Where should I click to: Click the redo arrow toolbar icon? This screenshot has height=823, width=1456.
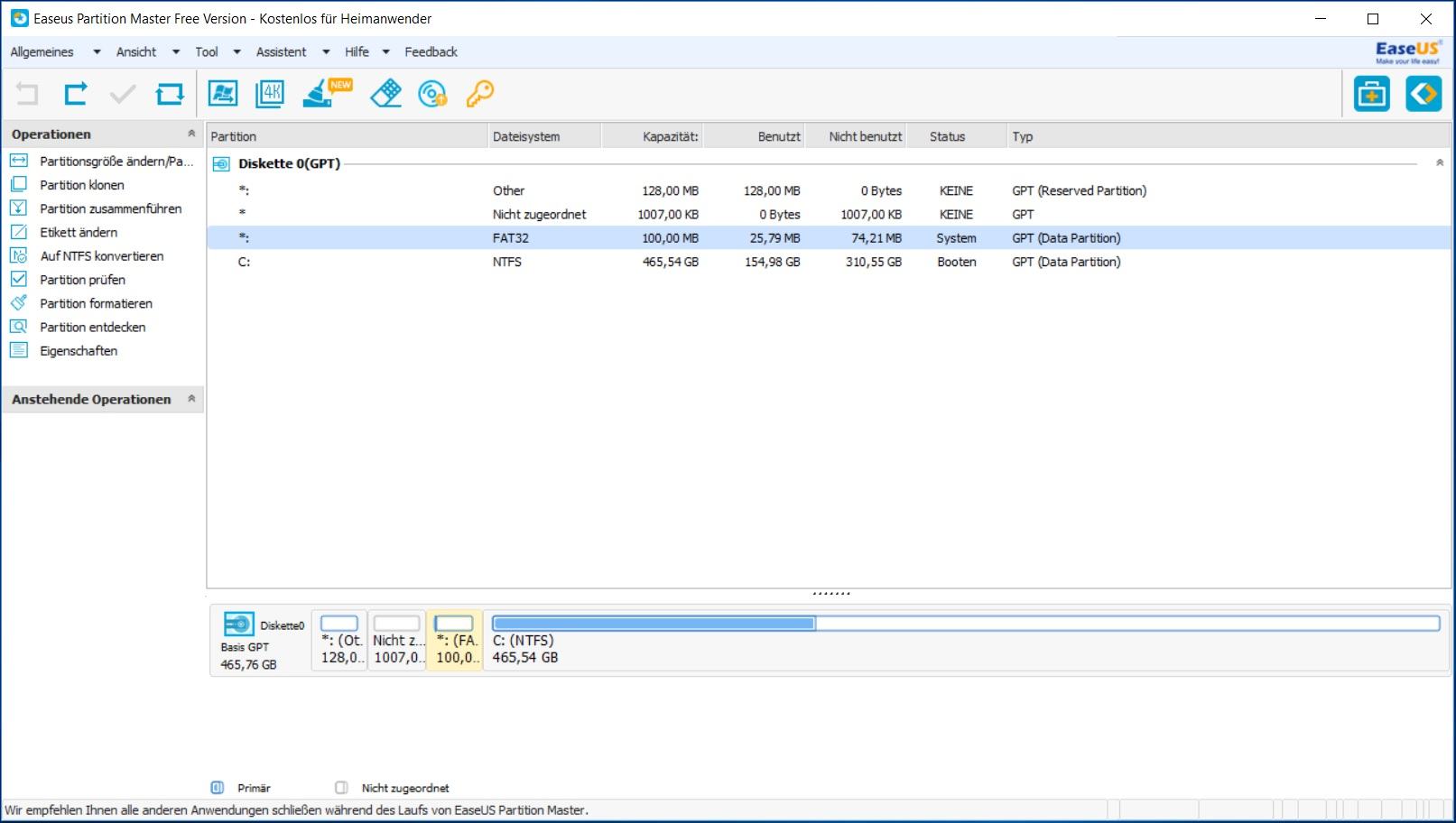tap(76, 94)
